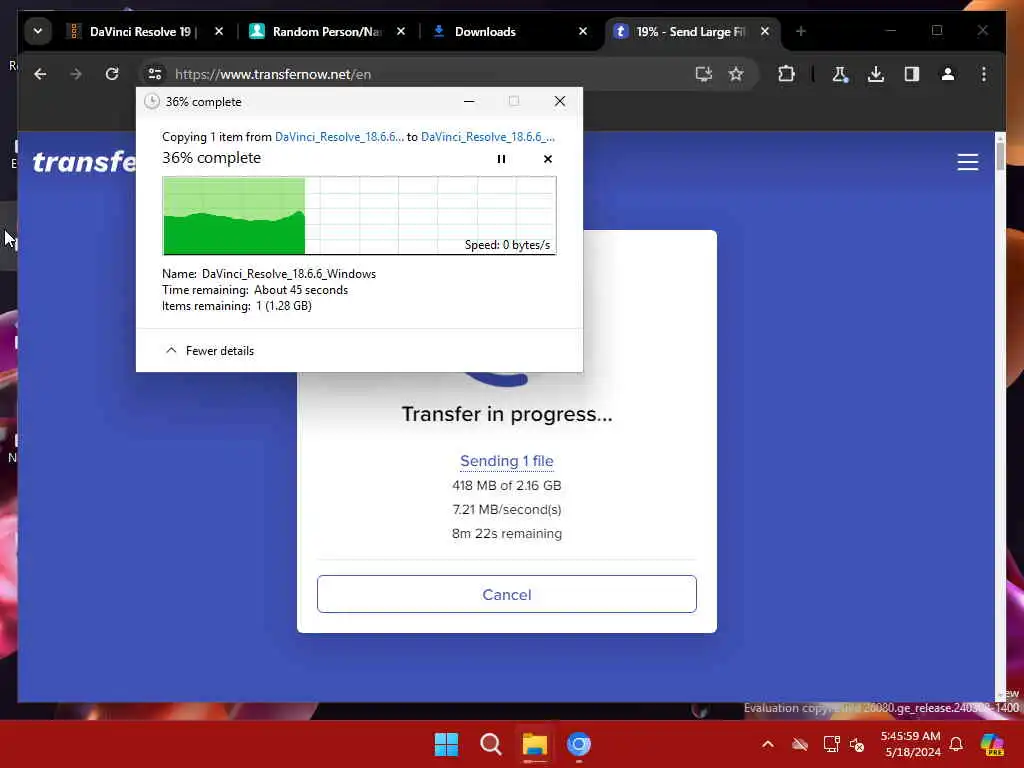The image size is (1024, 768).
Task: Click the copy speed progress graph
Action: [x=359, y=216]
